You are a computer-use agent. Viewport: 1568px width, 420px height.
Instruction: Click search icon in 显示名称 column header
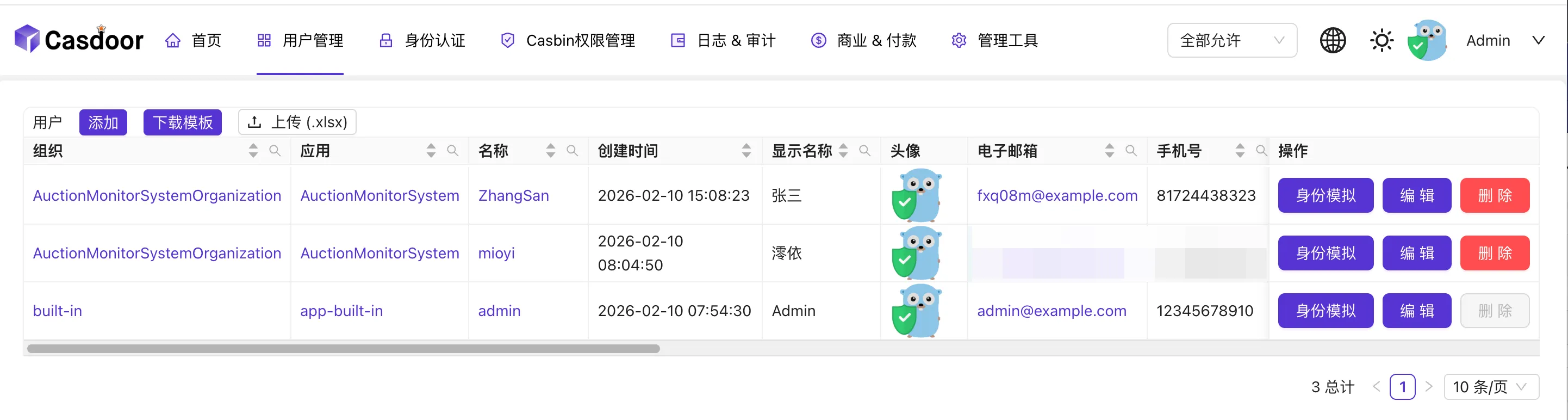point(864,150)
